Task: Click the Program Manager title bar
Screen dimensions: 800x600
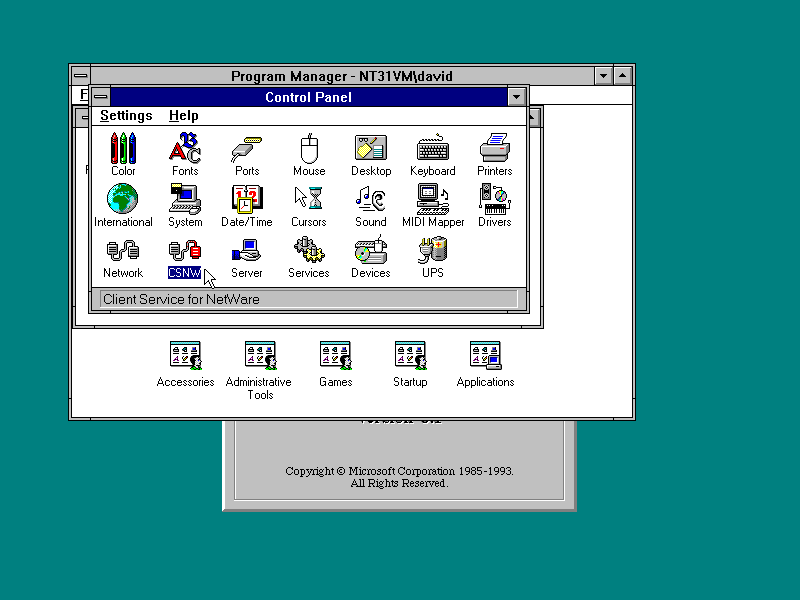Action: pos(342,76)
